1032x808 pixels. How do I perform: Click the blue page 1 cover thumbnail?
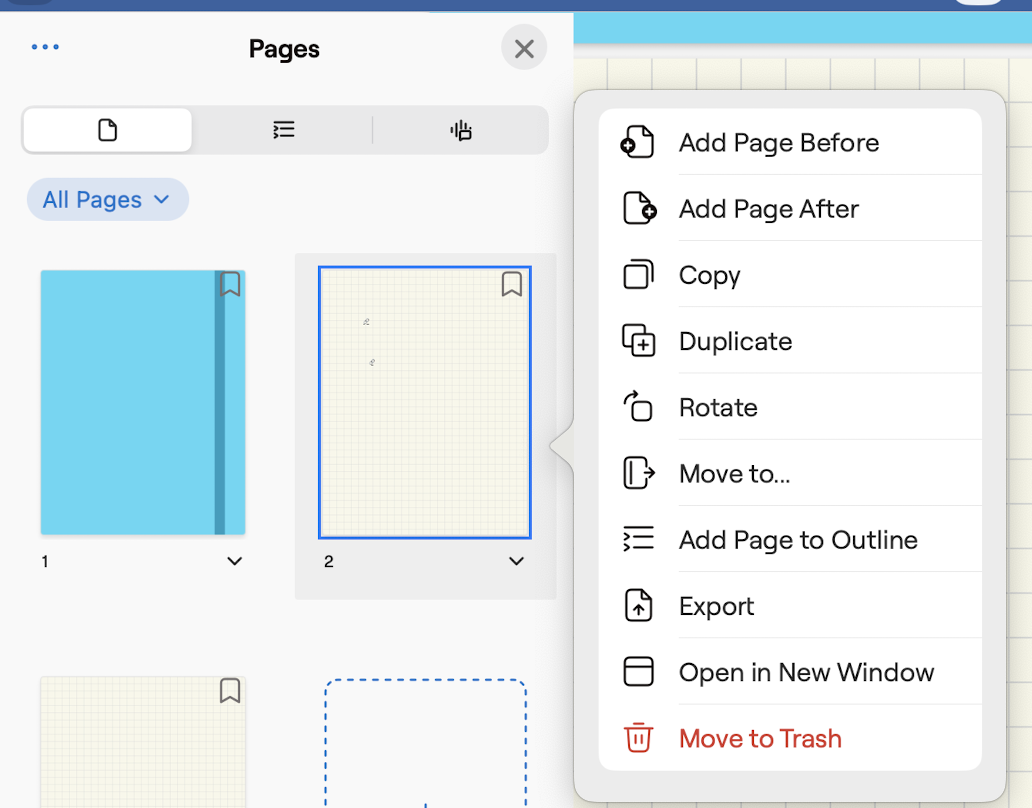pyautogui.click(x=142, y=401)
